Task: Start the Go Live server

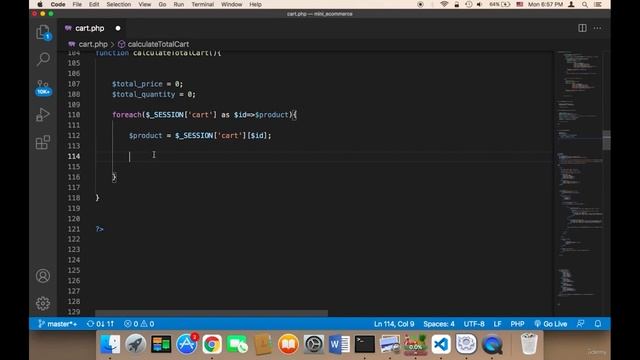Action: point(551,324)
